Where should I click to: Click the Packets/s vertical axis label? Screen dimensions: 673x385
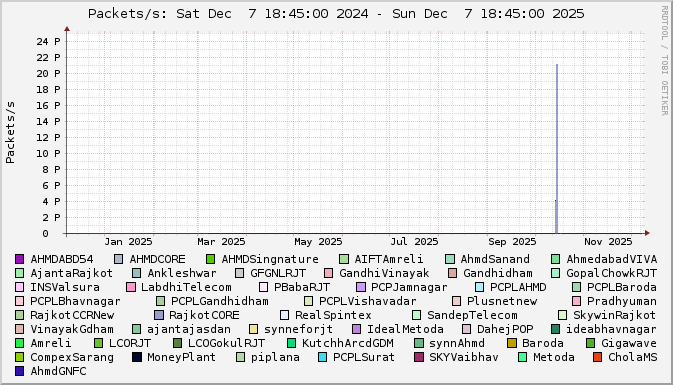[x=10, y=132]
